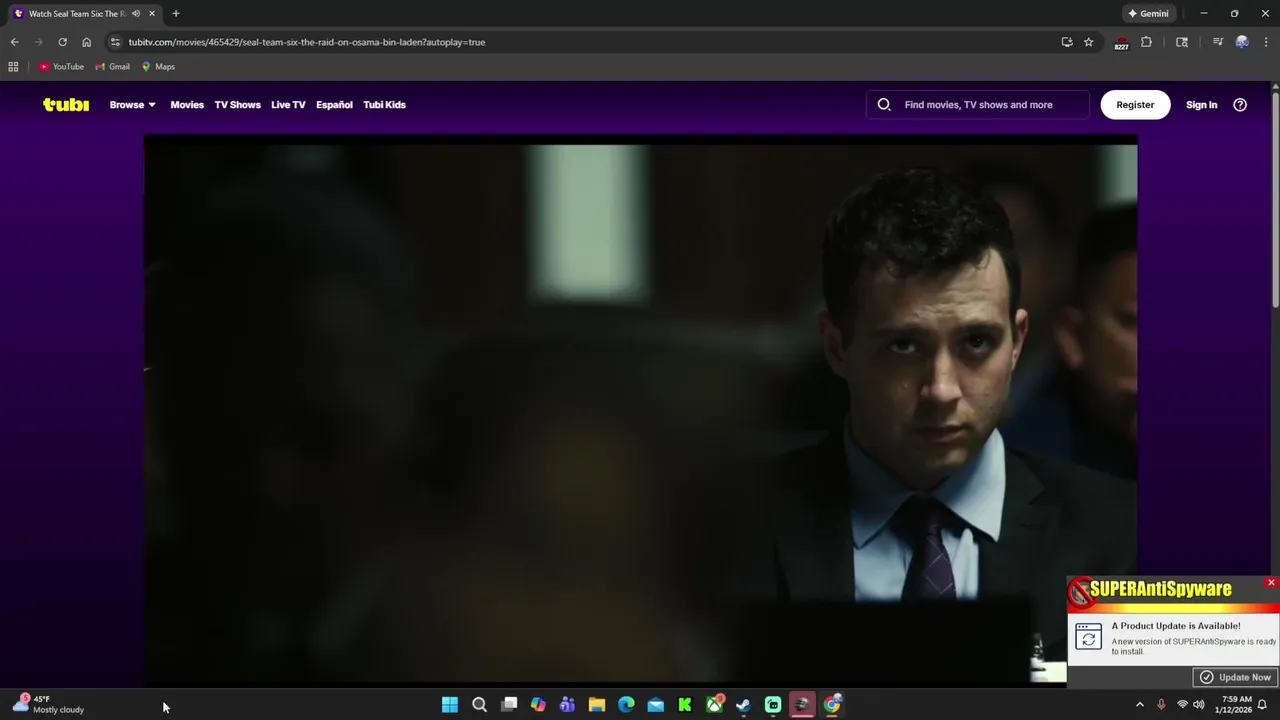
Task: Click the tubitv.com address bar URL
Action: (x=306, y=42)
